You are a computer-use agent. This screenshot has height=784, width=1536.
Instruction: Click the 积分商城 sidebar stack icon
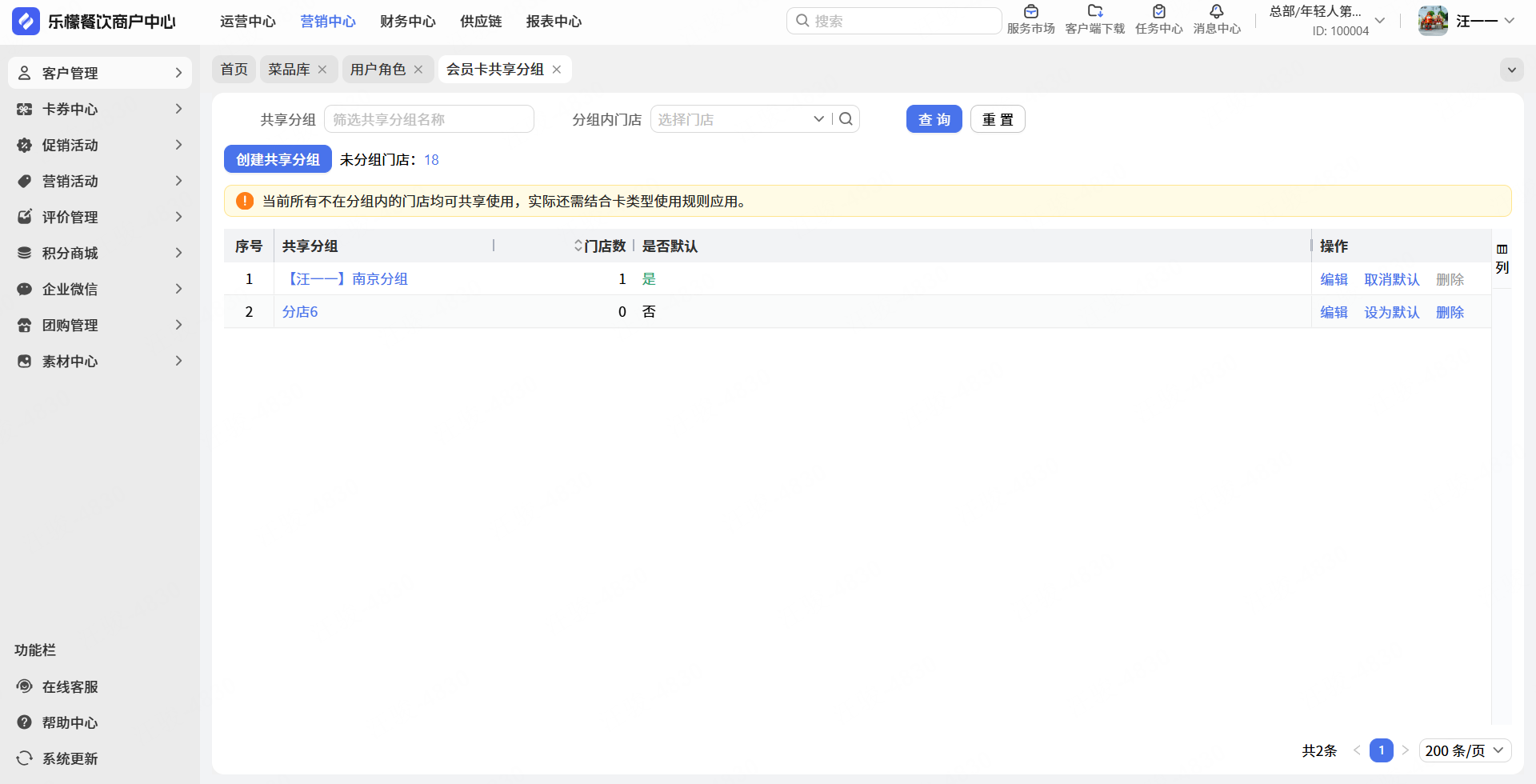(x=25, y=253)
